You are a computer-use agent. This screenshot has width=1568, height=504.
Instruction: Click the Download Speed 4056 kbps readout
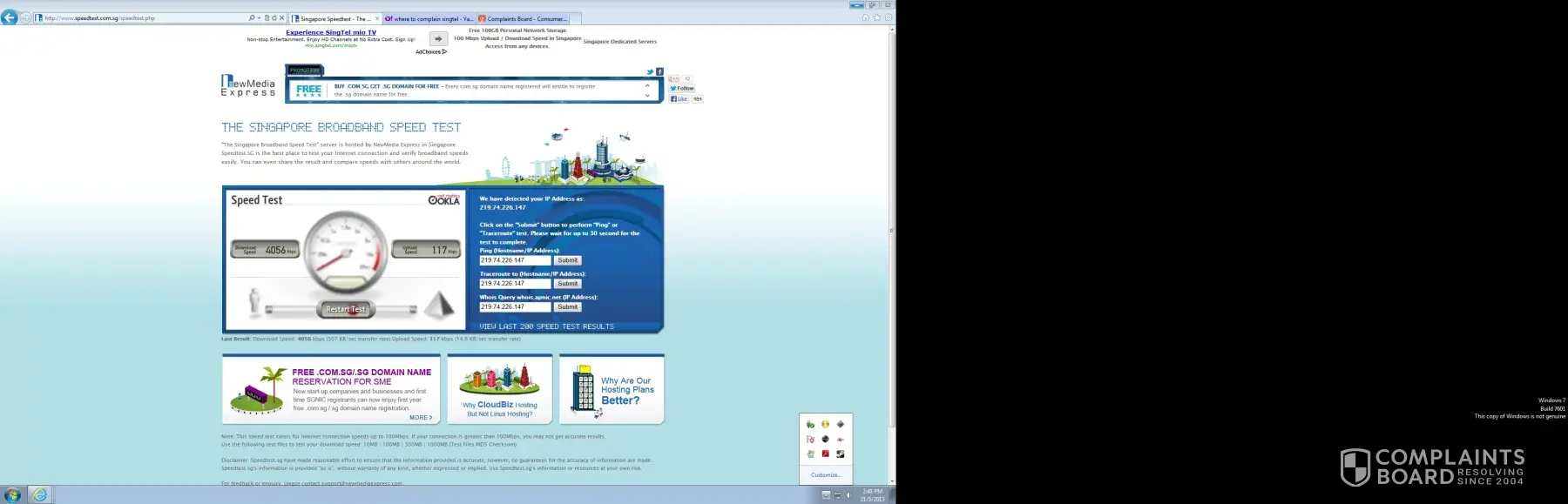tap(265, 250)
